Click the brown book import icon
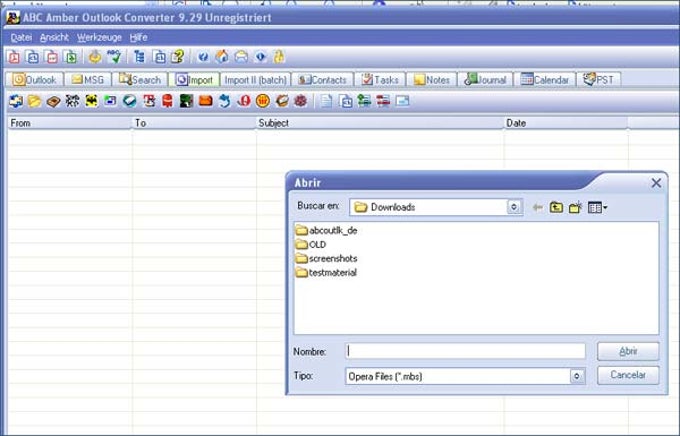The height and width of the screenshot is (436, 680). tap(53, 101)
